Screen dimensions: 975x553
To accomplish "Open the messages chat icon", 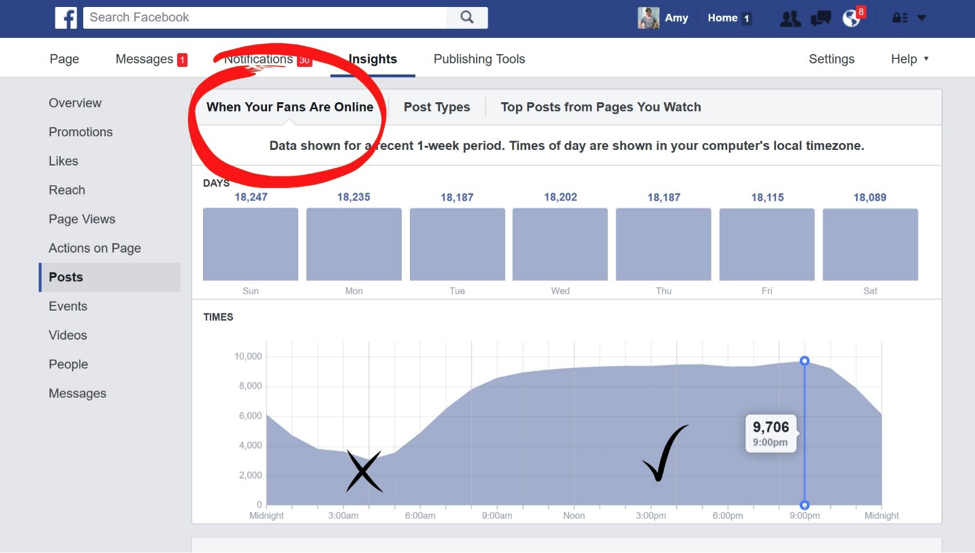I will (821, 18).
